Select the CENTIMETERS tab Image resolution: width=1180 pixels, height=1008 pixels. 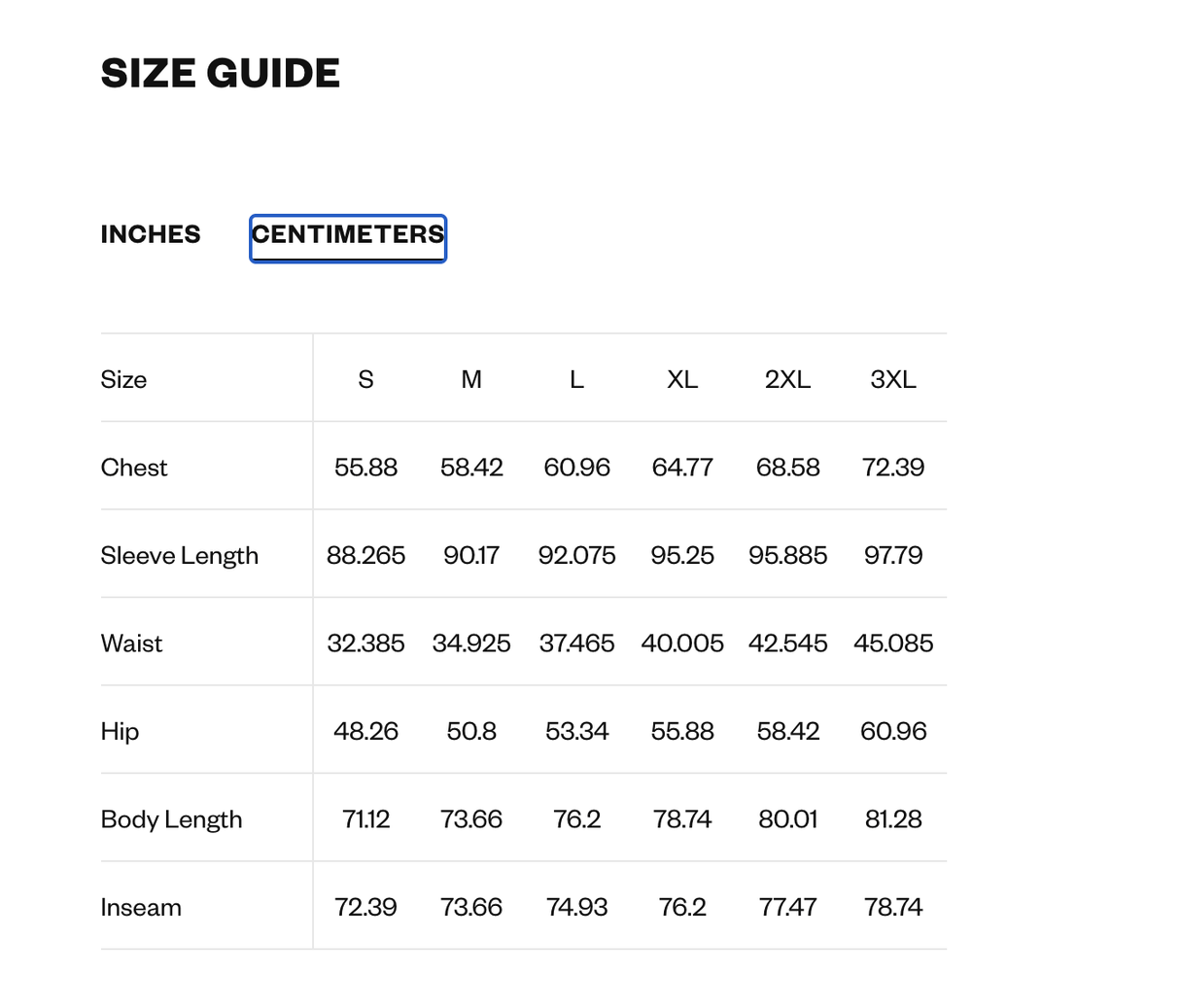pyautogui.click(x=348, y=235)
